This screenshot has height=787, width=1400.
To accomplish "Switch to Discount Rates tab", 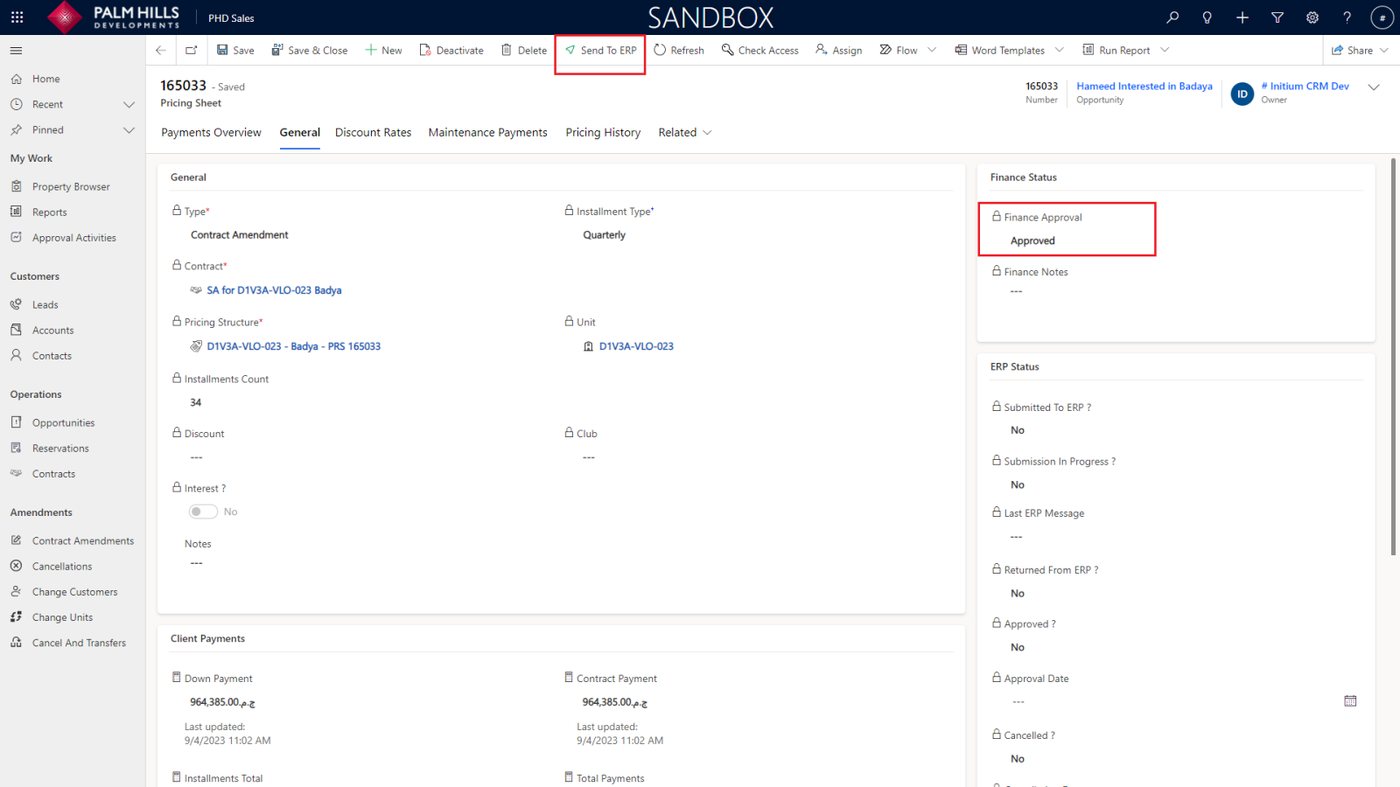I will pos(373,132).
